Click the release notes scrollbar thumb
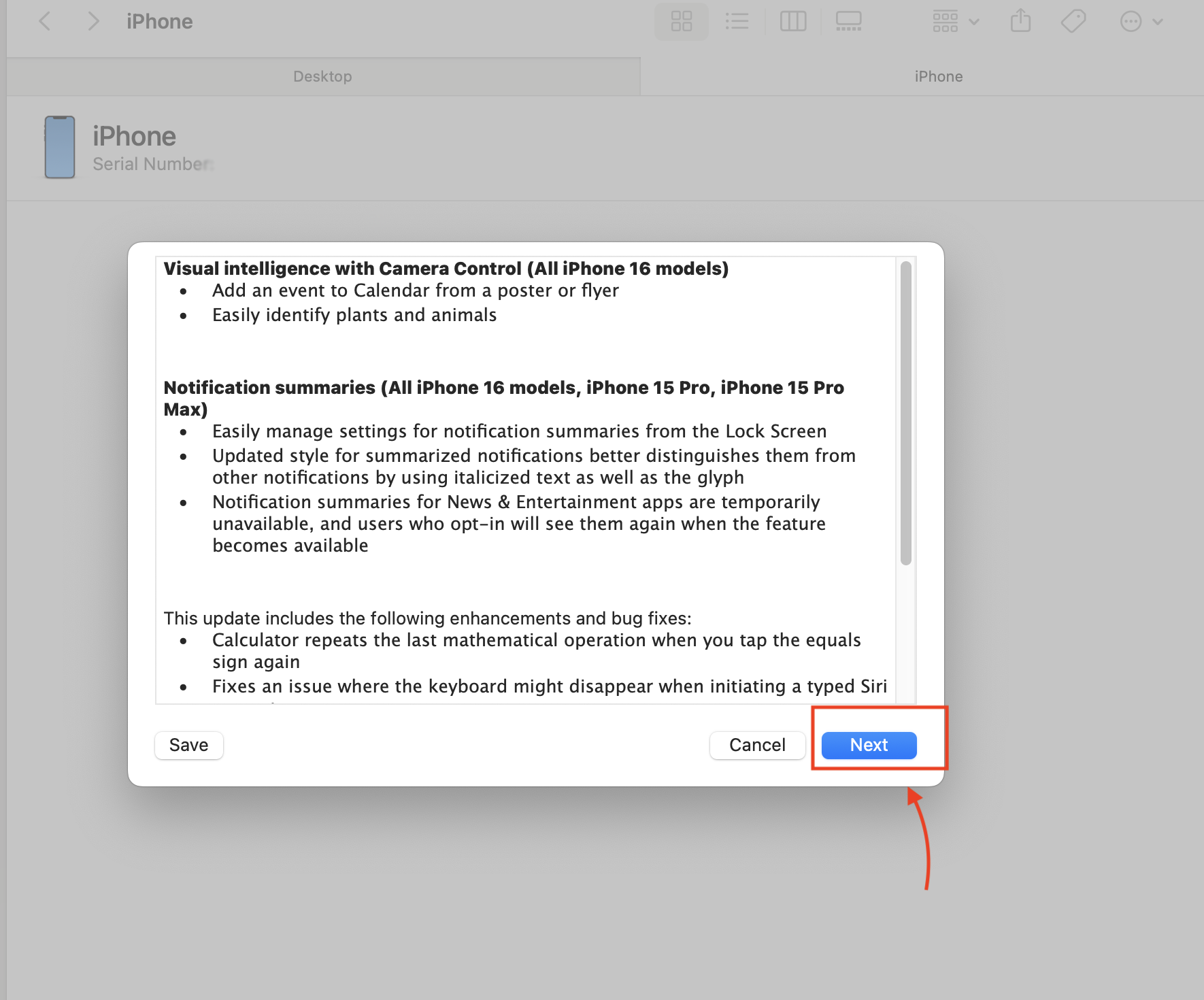This screenshot has height=1000, width=1204. click(x=905, y=413)
